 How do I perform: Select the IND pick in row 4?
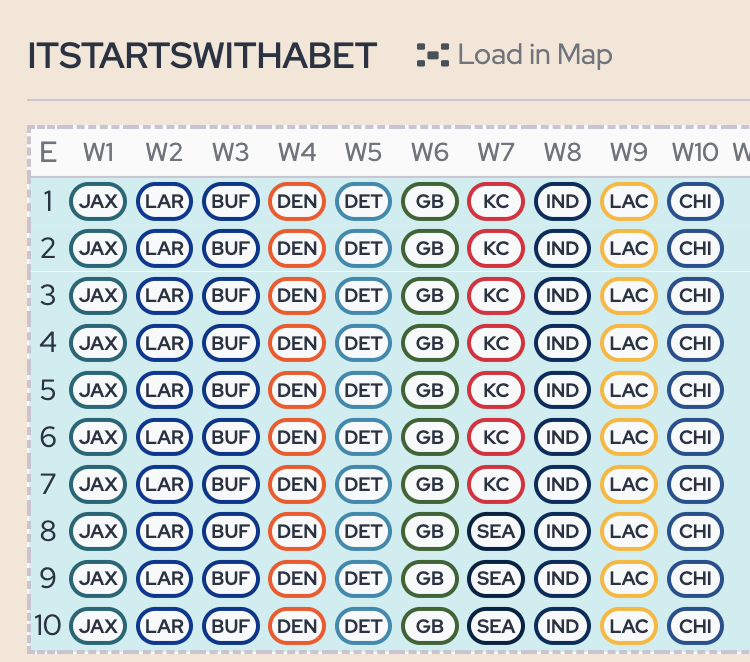(x=562, y=343)
